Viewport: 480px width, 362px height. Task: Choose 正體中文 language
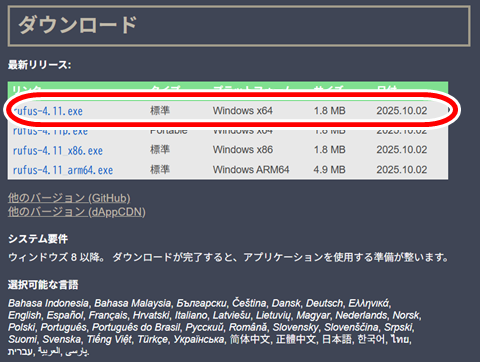point(296,339)
